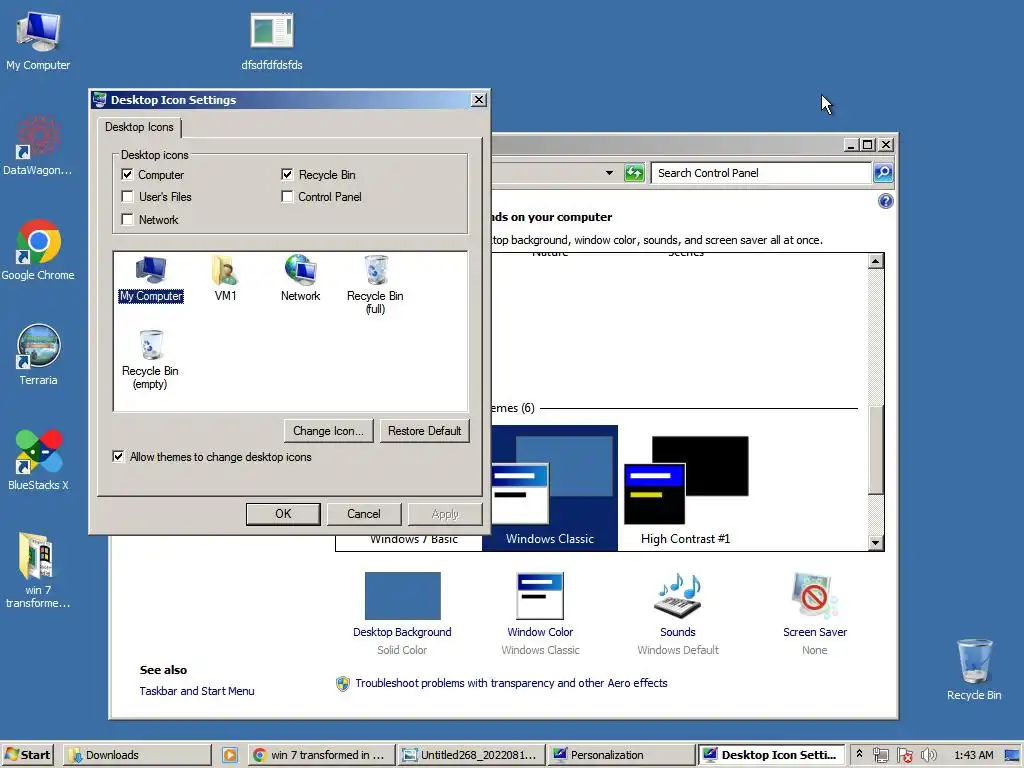Select the Recycle Bin (empty) icon
Viewport: 1024px width, 768px height.
(x=150, y=360)
